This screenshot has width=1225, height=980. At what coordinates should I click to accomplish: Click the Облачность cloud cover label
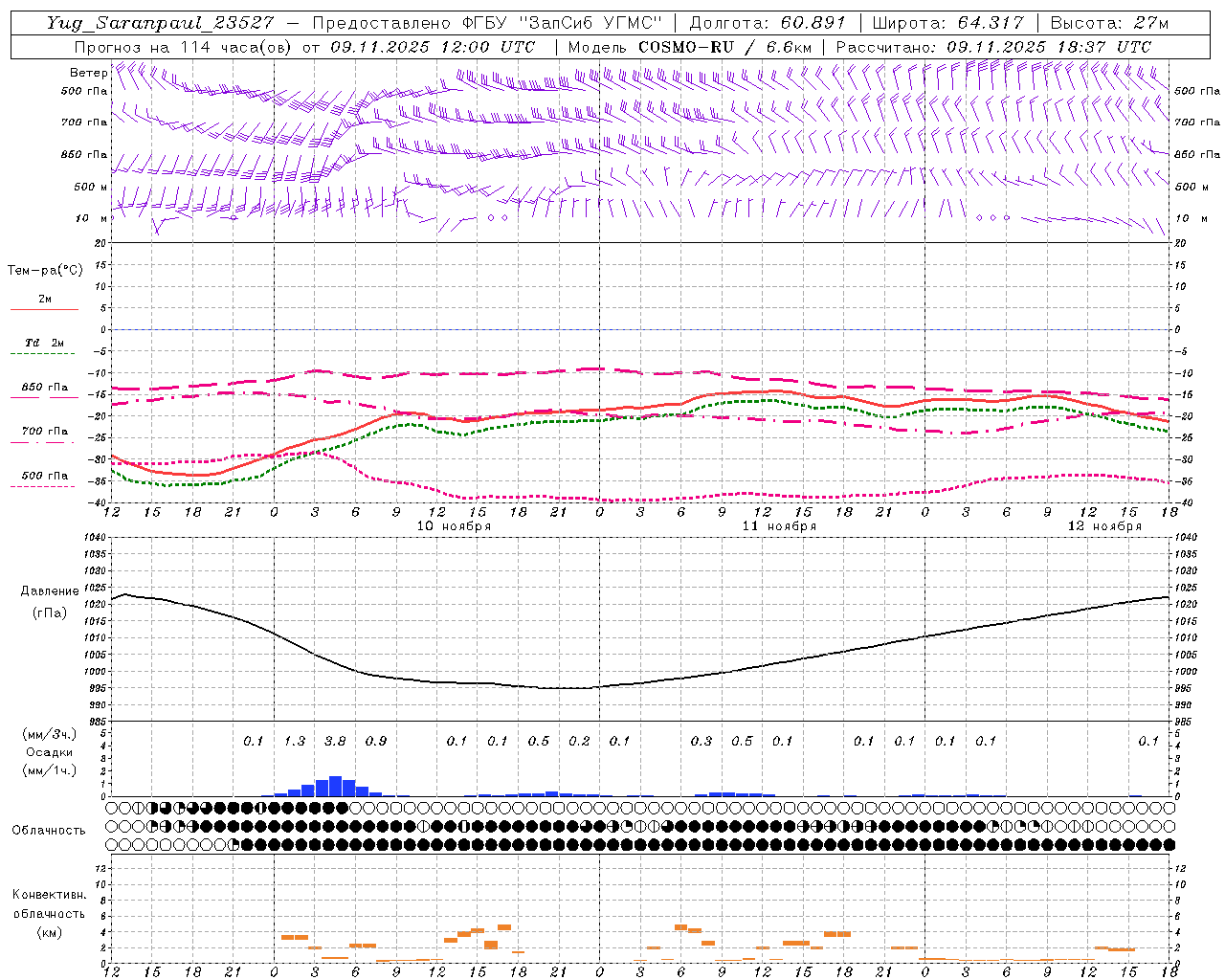coord(49,830)
